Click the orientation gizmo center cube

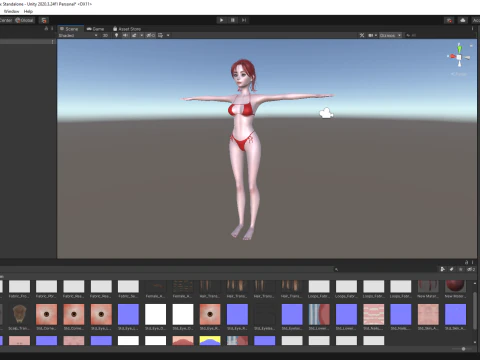pyautogui.click(x=459, y=57)
